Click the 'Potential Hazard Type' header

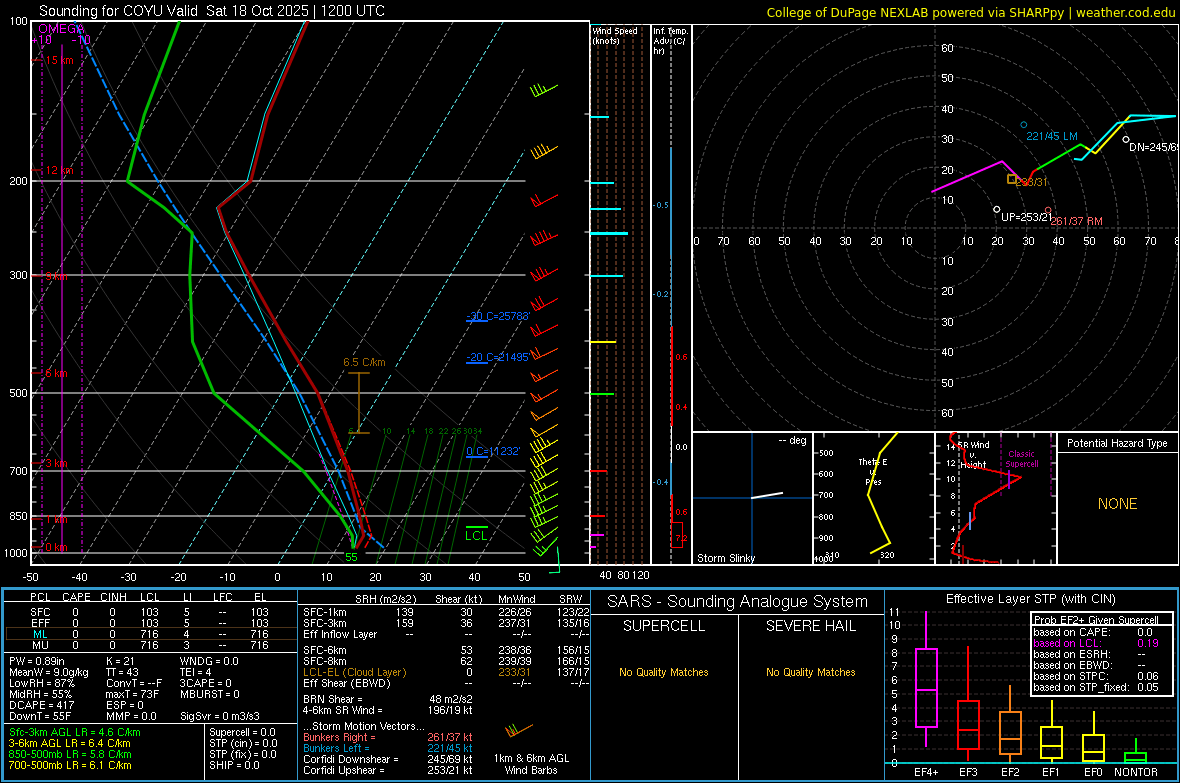[1117, 443]
